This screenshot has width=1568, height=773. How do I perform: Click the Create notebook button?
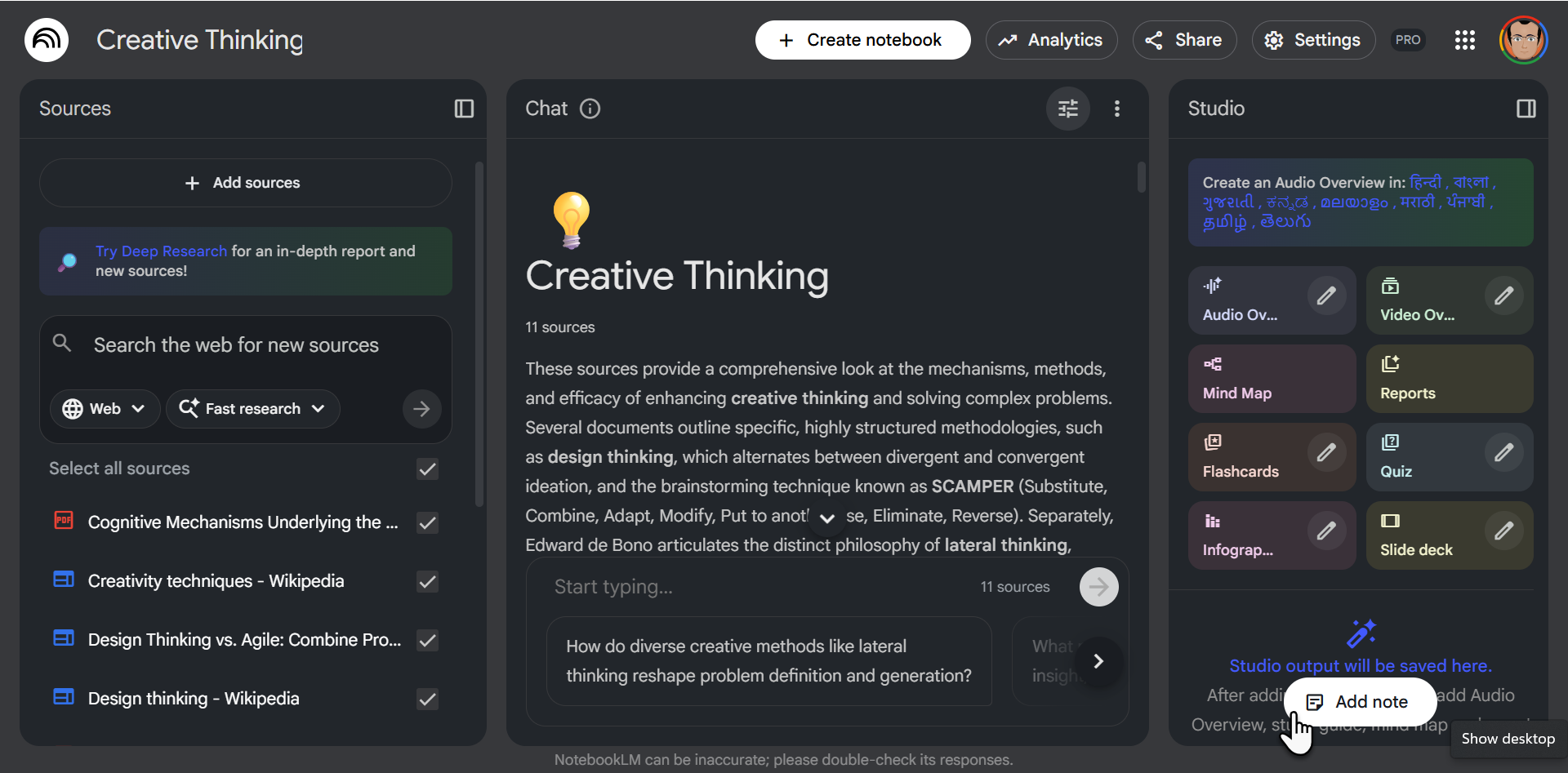[862, 40]
